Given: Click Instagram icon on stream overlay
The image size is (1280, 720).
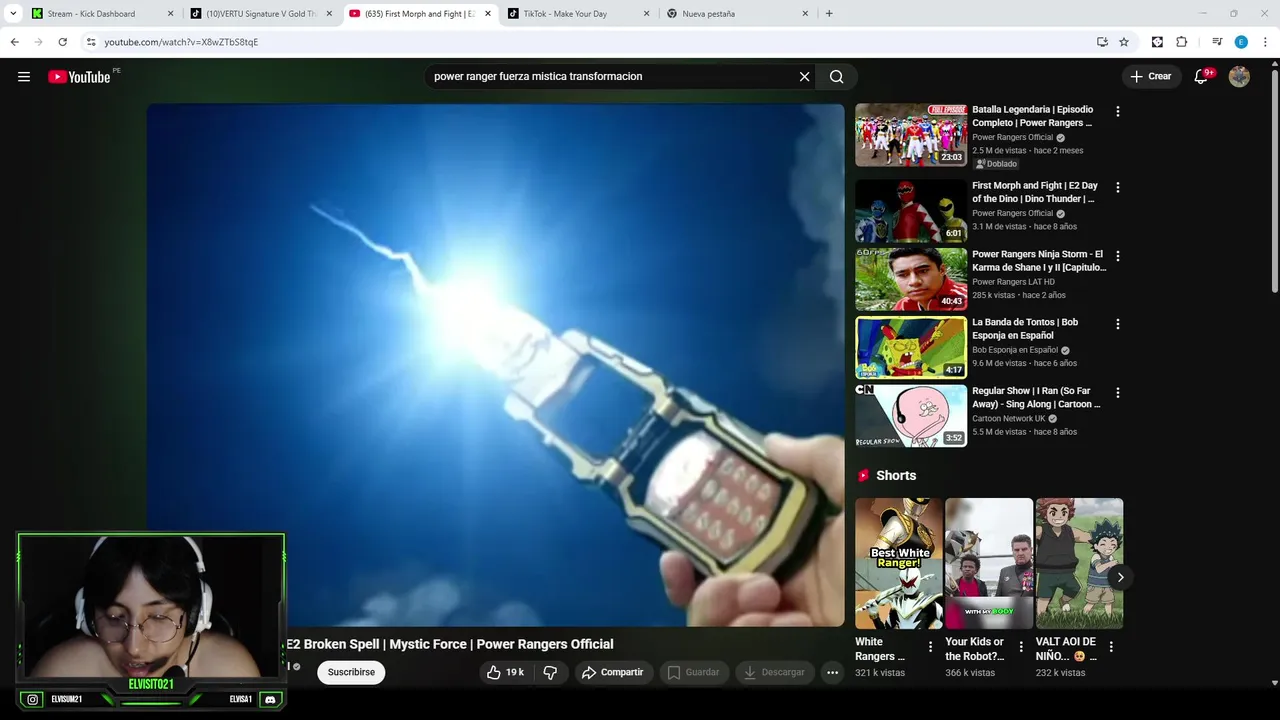Looking at the screenshot, I should tap(33, 700).
